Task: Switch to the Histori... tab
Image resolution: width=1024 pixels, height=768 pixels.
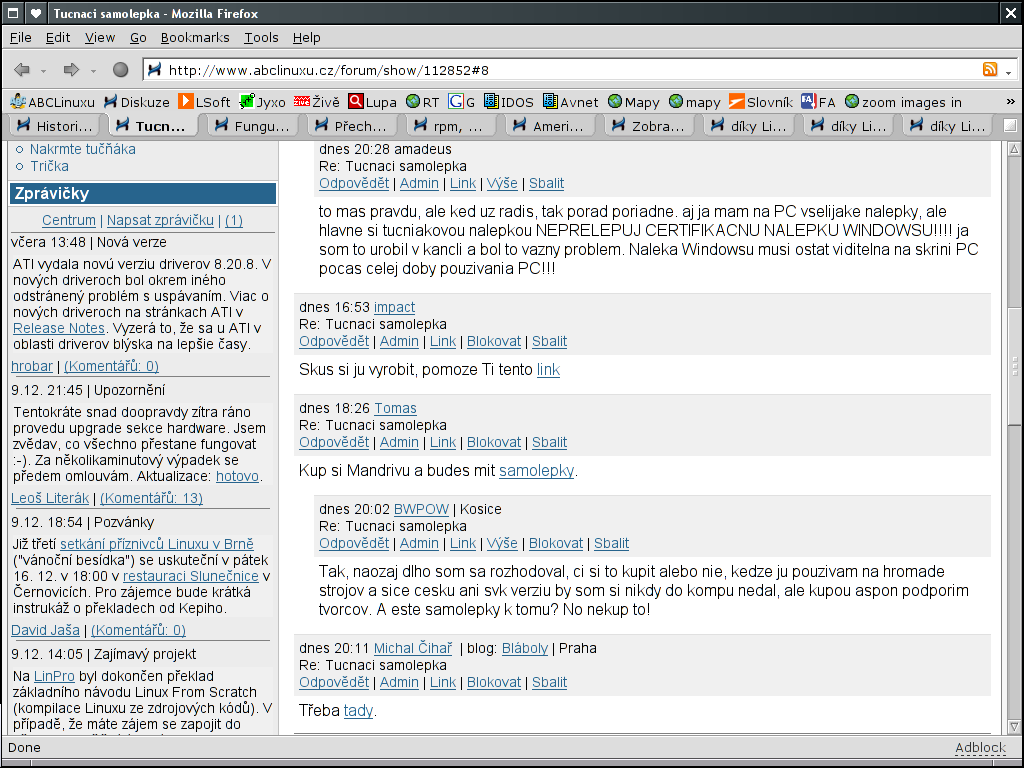Action: click(x=55, y=126)
